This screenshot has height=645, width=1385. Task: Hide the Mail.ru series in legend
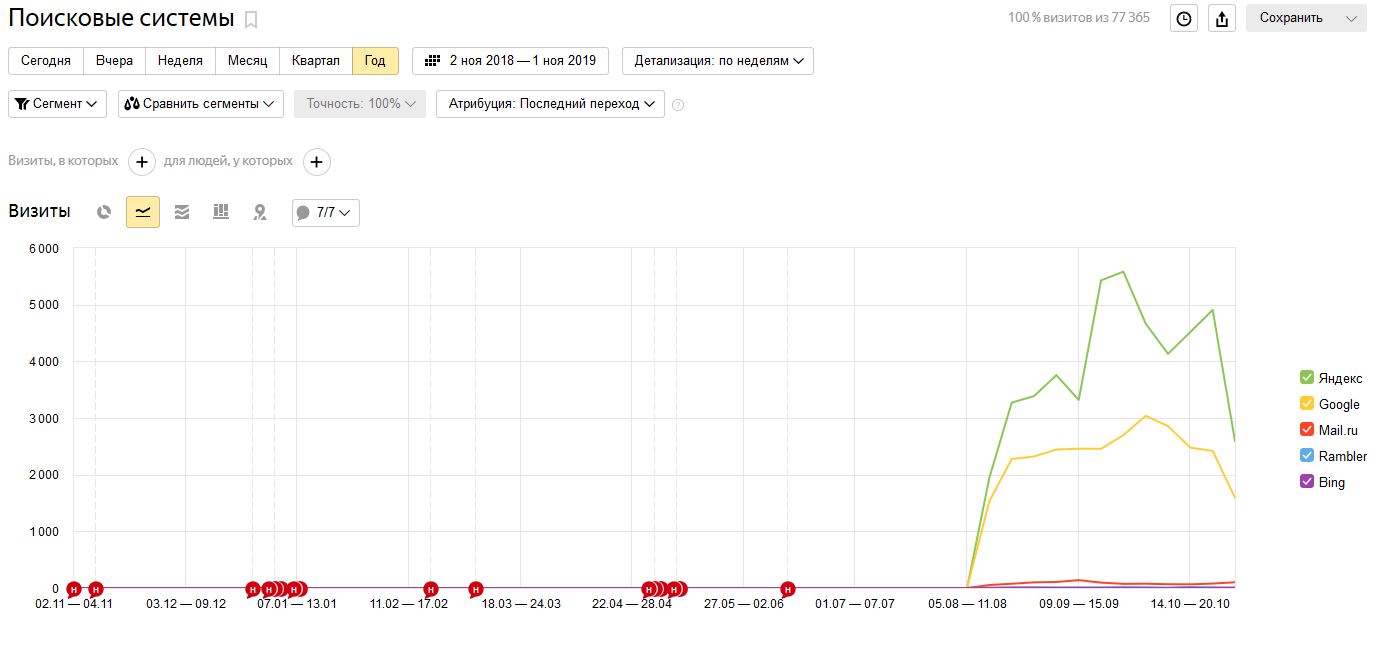tap(1306, 430)
